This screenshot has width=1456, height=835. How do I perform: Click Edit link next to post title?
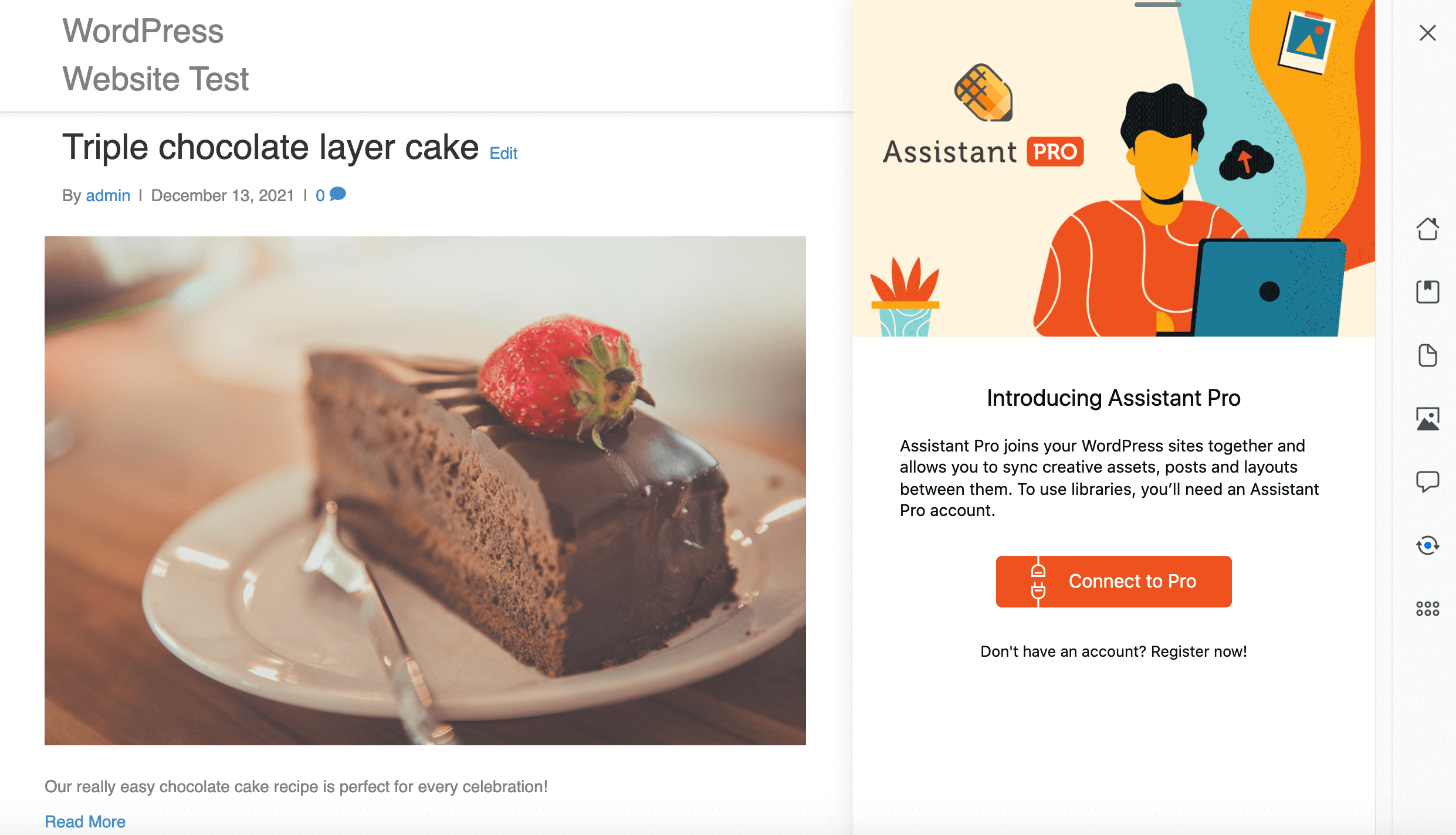pyautogui.click(x=504, y=152)
